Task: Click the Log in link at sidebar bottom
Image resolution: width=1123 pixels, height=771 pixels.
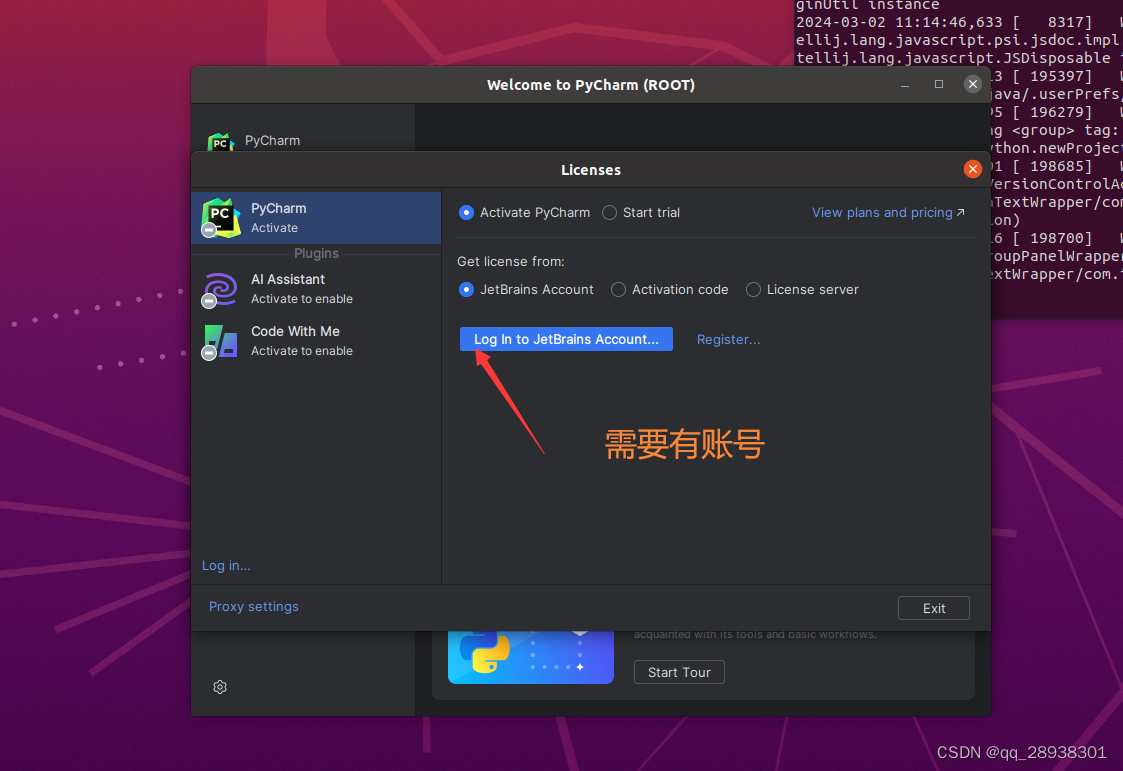Action: tap(226, 566)
